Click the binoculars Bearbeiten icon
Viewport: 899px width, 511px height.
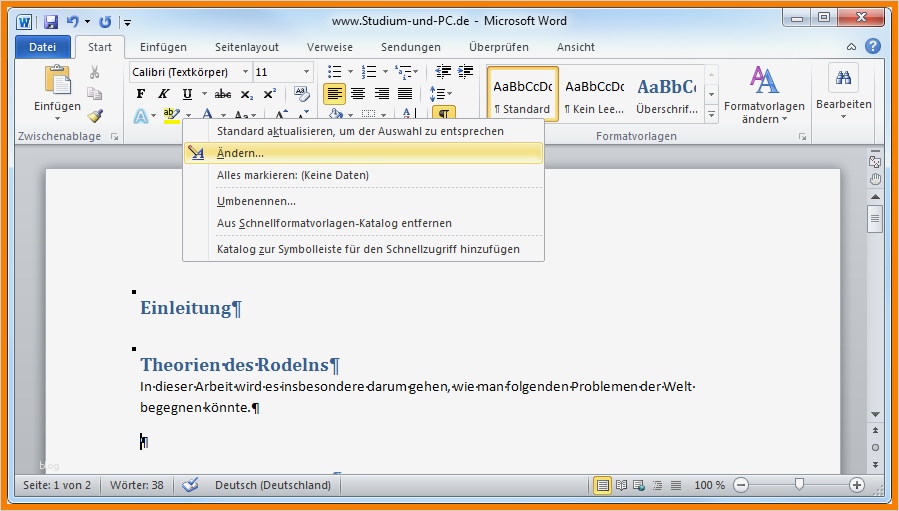point(843,79)
